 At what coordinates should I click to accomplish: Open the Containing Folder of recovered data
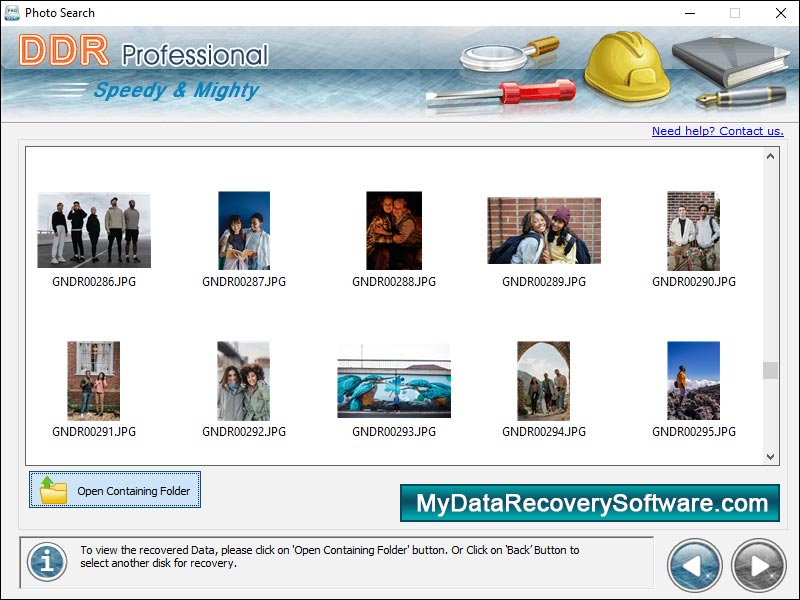tap(114, 490)
